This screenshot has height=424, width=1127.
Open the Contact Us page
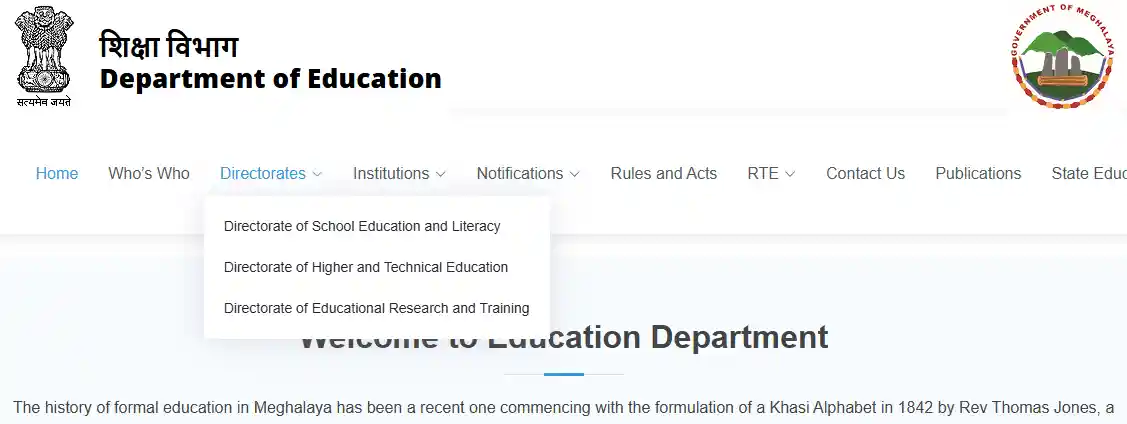point(865,173)
